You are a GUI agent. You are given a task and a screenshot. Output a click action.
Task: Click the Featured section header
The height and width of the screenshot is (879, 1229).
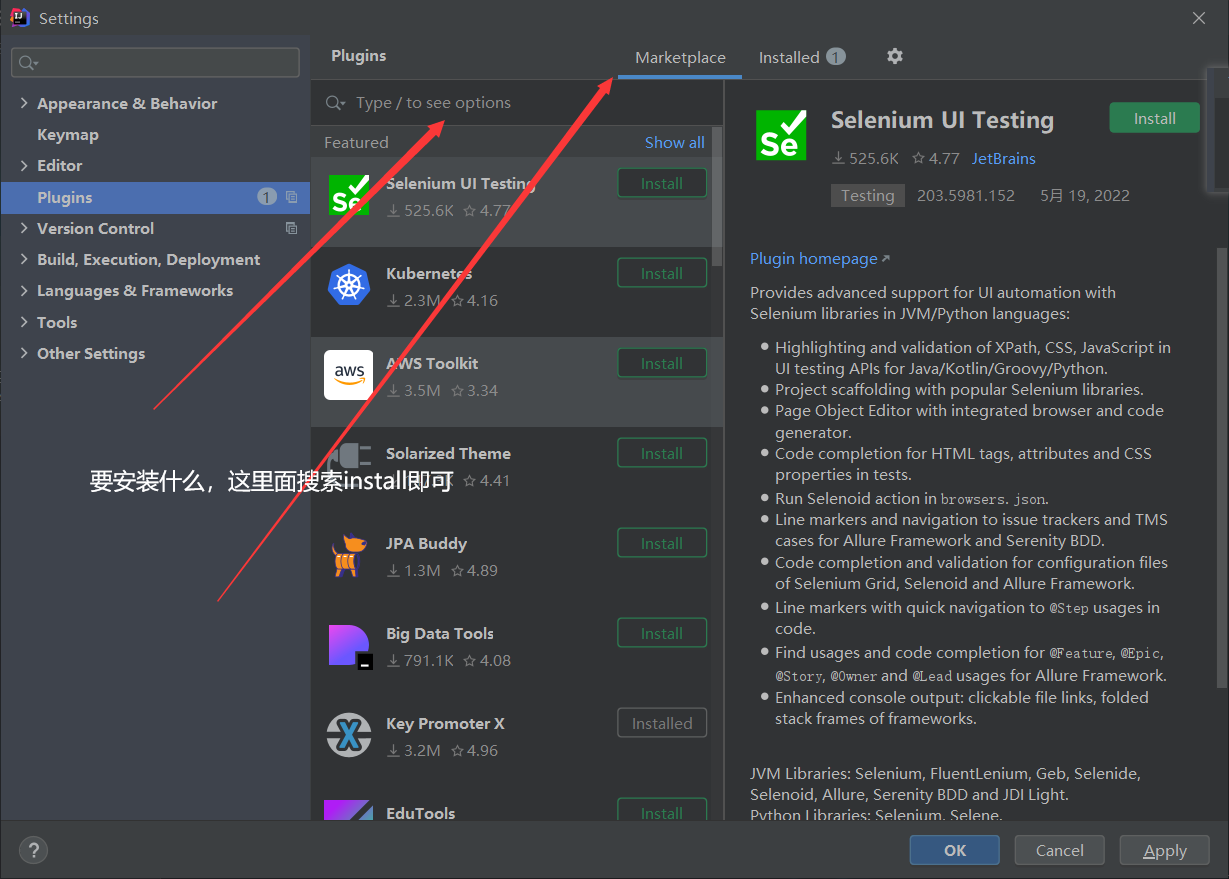356,142
